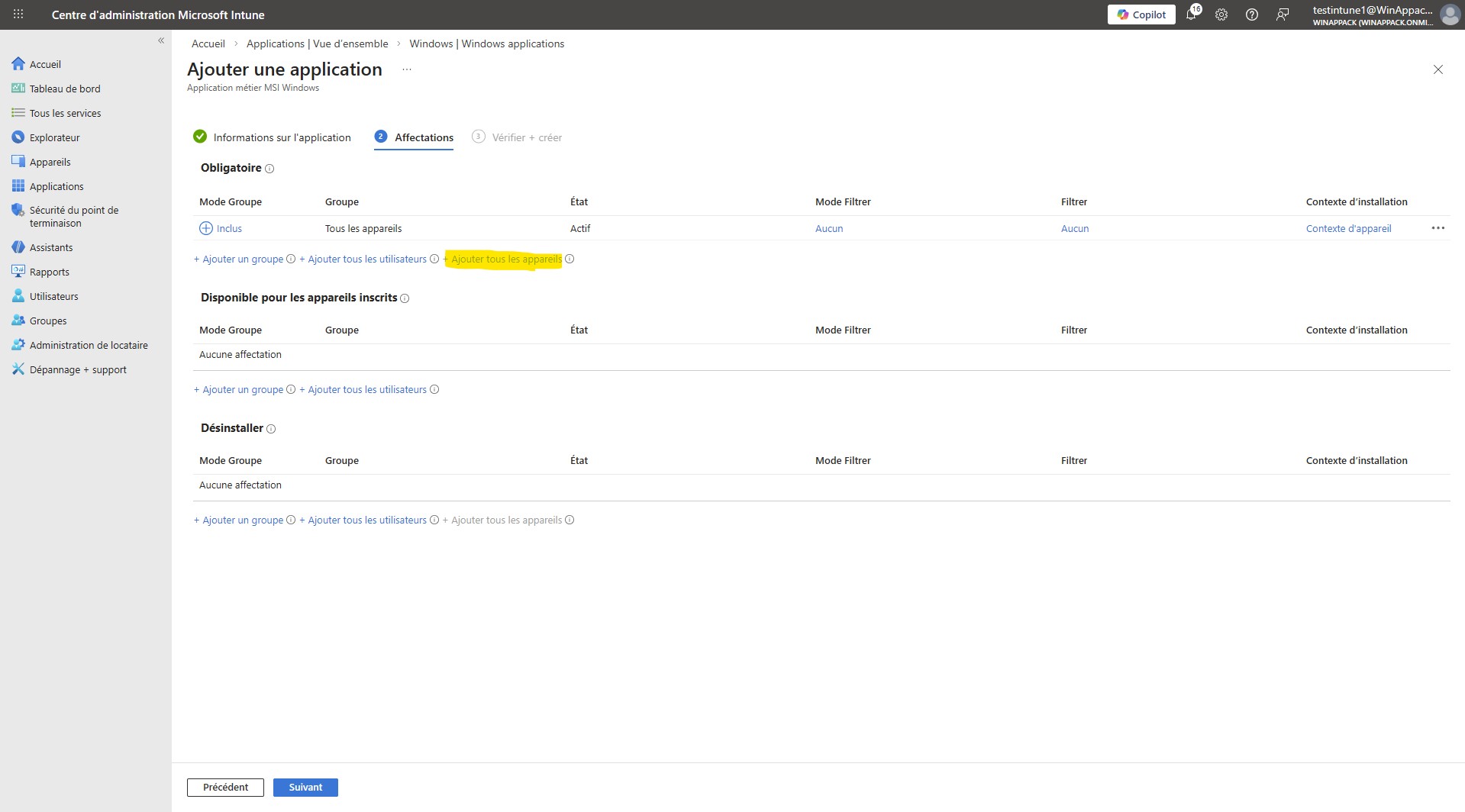1465x812 pixels.
Task: Open the ellipsis next to Ajouter une application
Action: tap(406, 69)
